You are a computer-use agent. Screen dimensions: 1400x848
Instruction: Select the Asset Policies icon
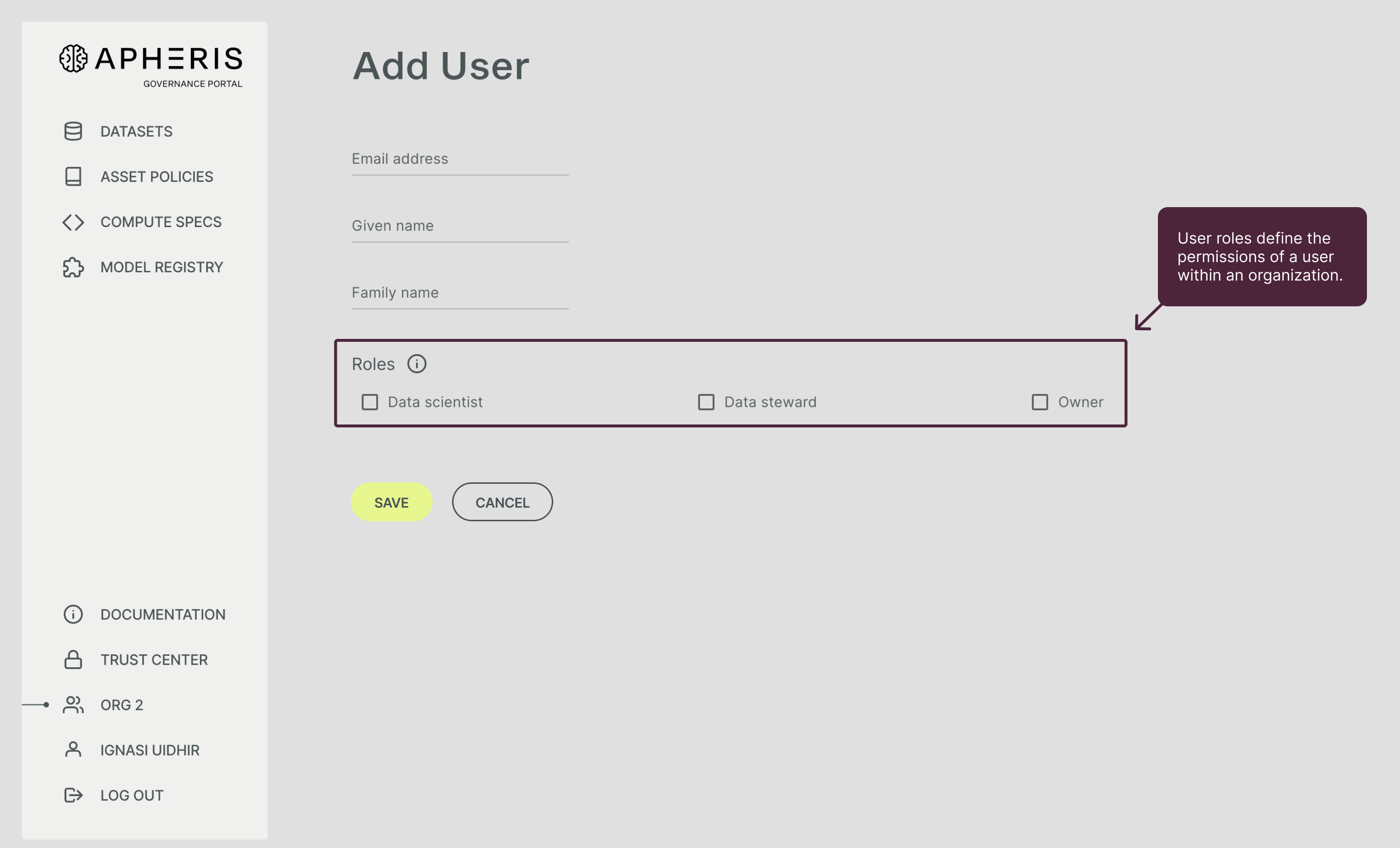coord(73,177)
